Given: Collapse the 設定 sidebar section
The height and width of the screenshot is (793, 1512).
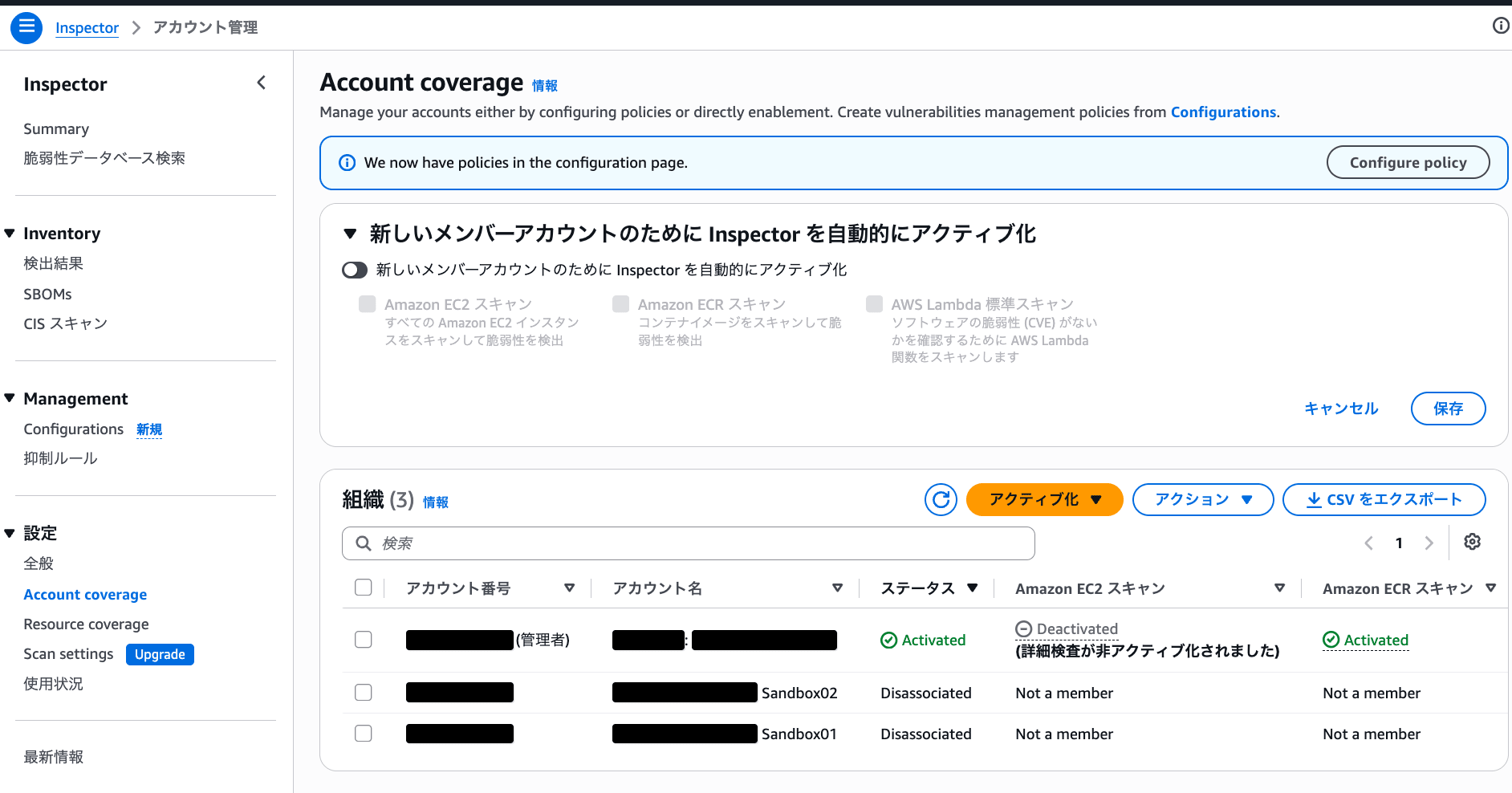Looking at the screenshot, I should click(10, 533).
